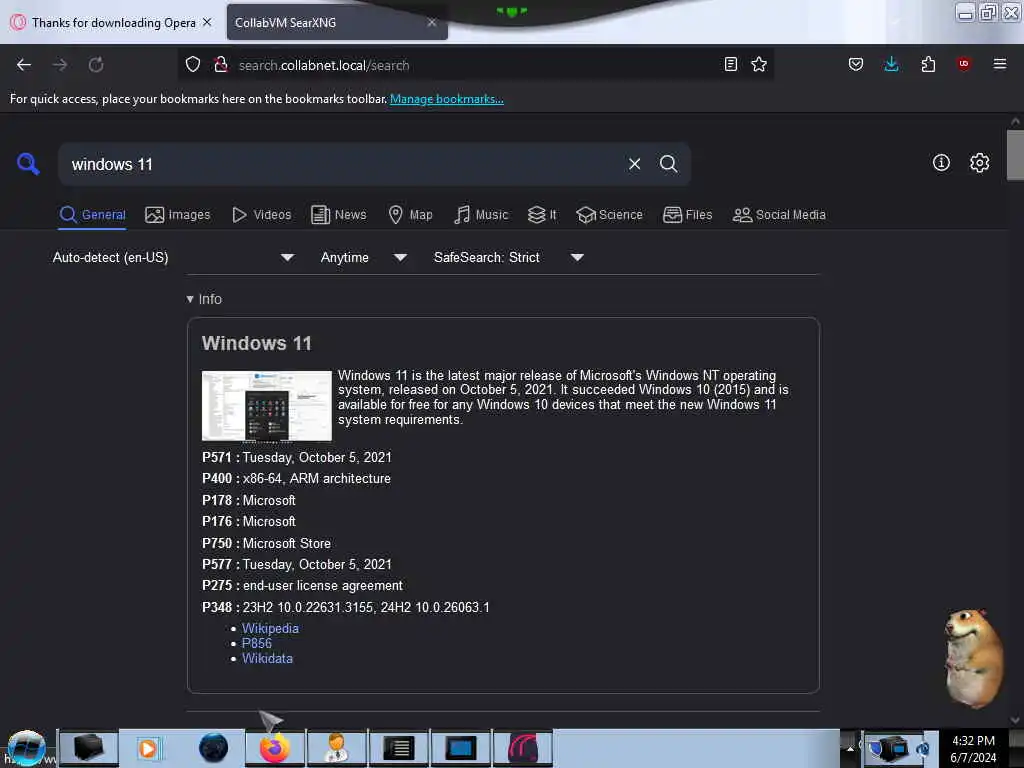Viewport: 1024px width, 768px height.
Task: Open the Firefox hamburger menu
Action: (x=1000, y=64)
